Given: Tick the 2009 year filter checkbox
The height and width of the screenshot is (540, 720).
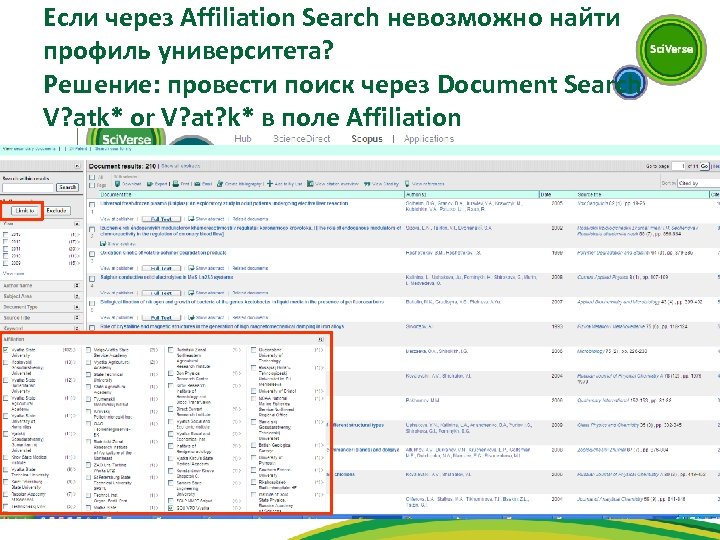Looking at the screenshot, I should point(6,264).
